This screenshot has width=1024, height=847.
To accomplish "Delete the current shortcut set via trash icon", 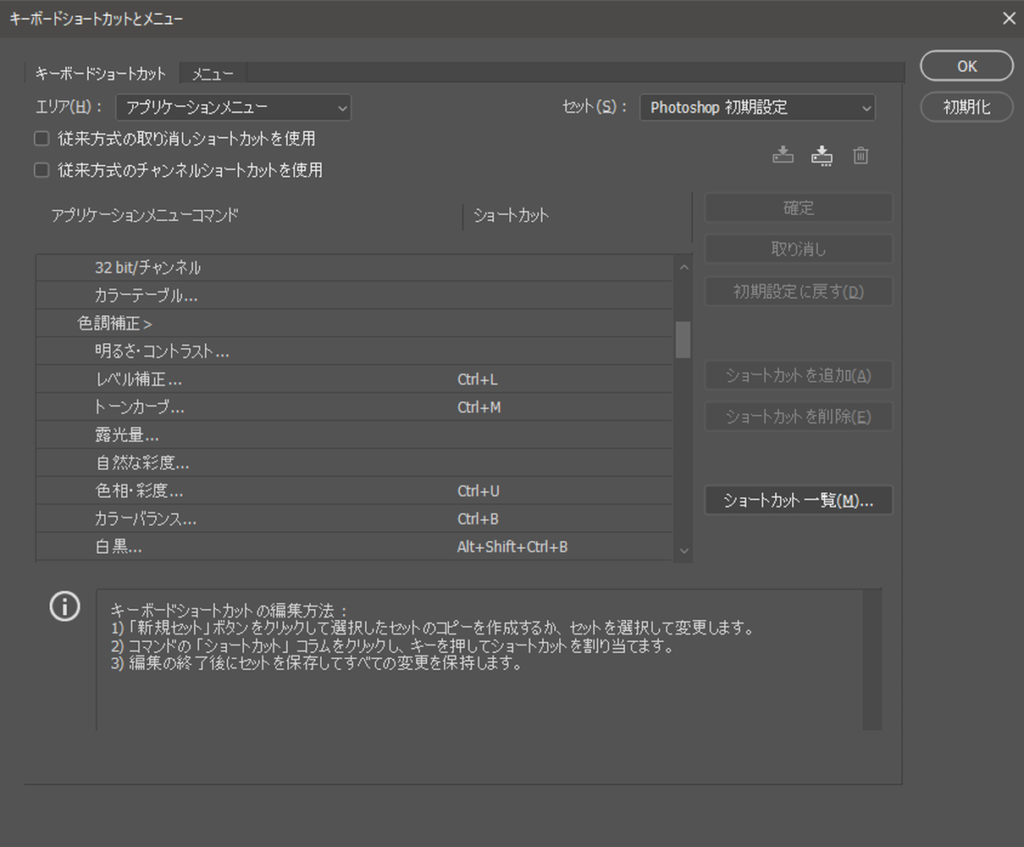I will coord(860,155).
